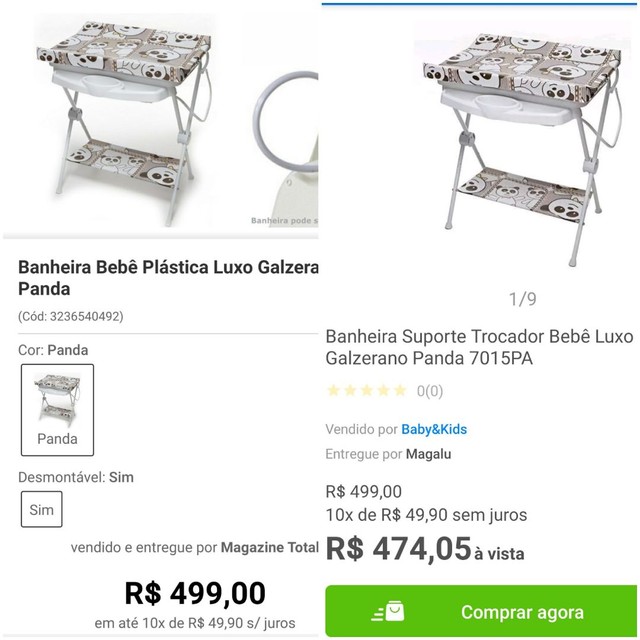
Task: Click the Comprar agora button
Action: coord(481,611)
